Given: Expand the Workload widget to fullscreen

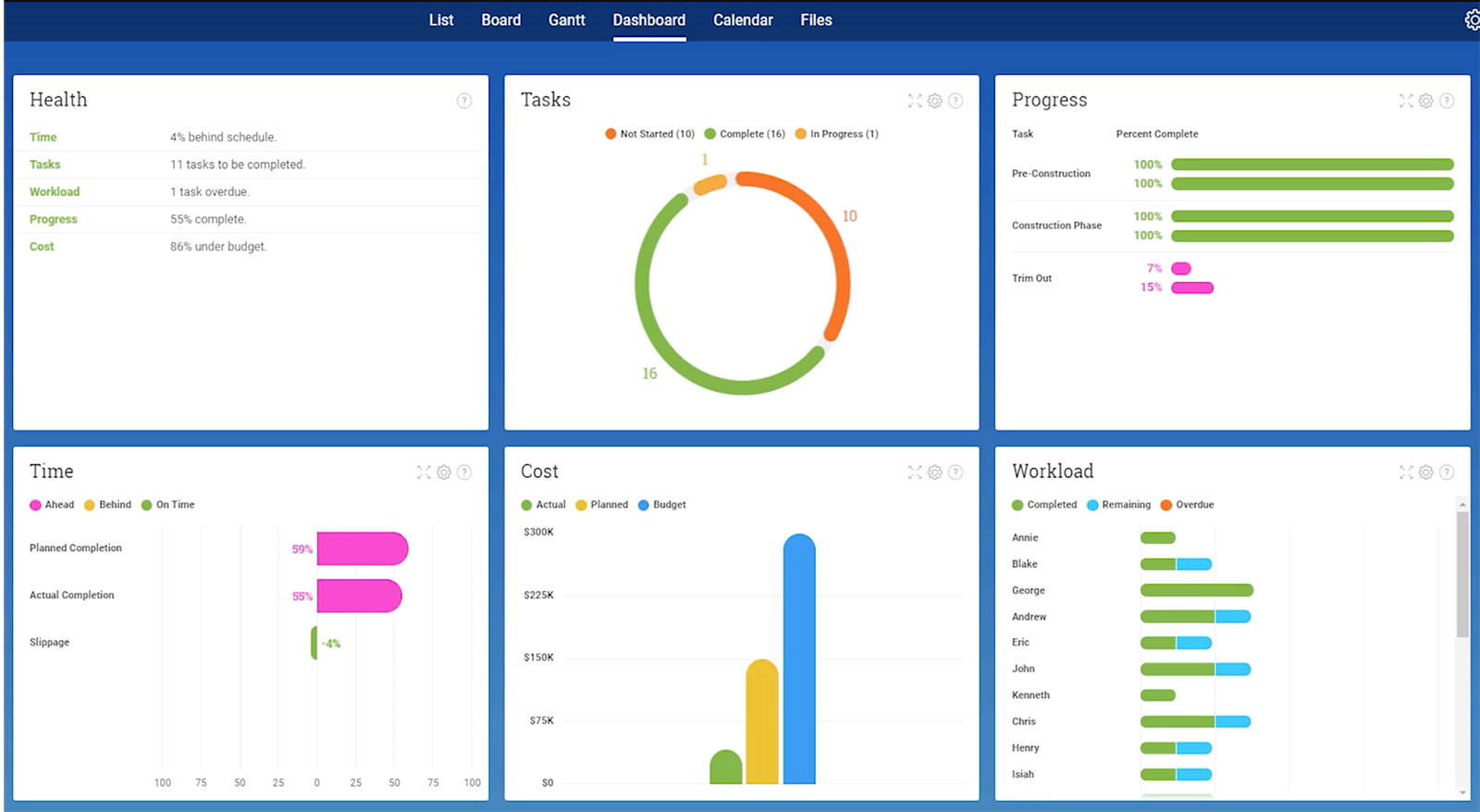Looking at the screenshot, I should click(1406, 473).
